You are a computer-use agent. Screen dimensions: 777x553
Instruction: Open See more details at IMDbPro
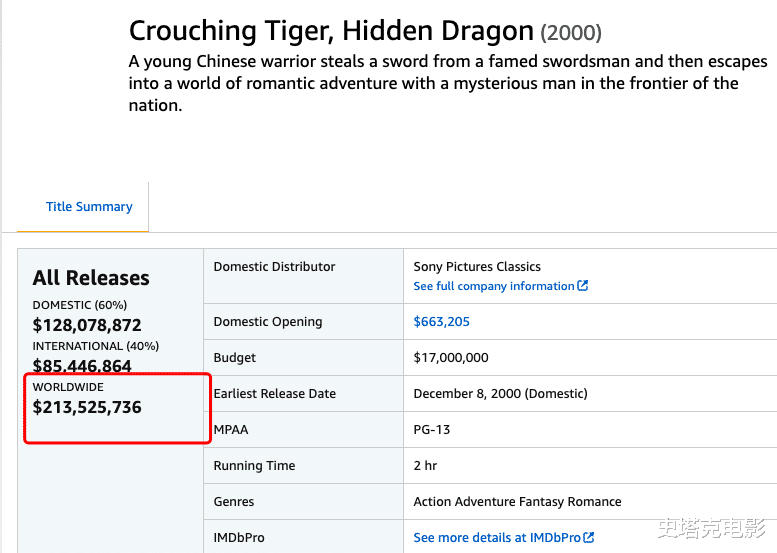(497, 538)
